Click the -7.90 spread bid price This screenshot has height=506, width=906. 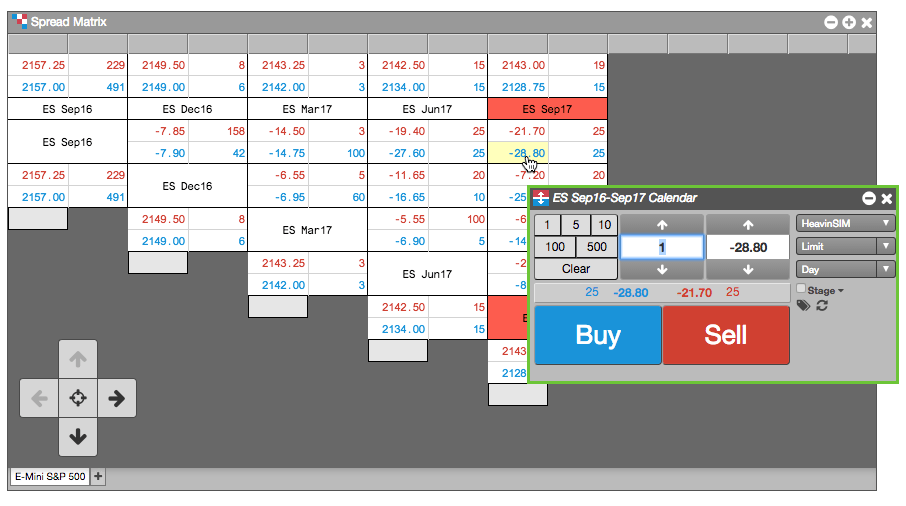coord(158,153)
